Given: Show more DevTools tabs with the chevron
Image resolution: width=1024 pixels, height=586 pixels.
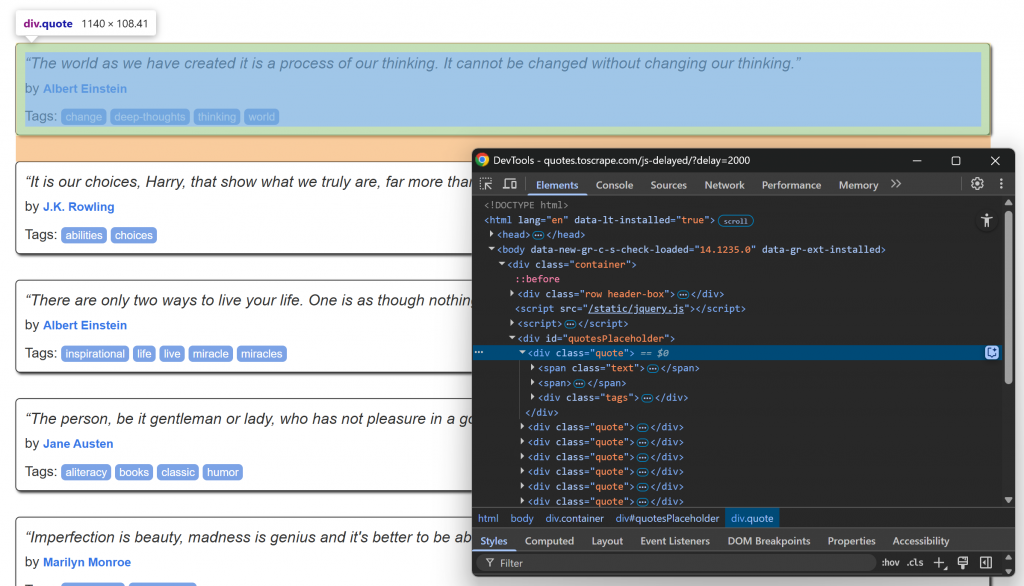Looking at the screenshot, I should (x=896, y=184).
